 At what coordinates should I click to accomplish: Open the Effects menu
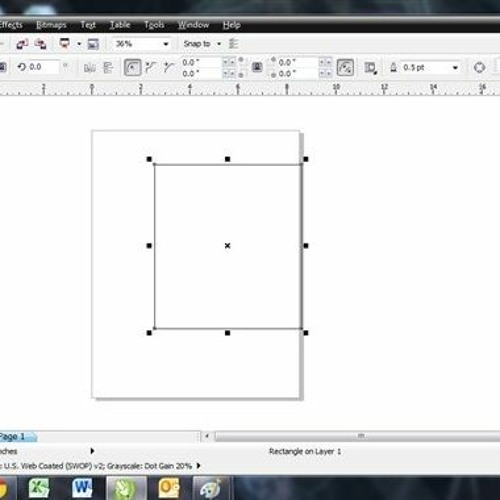tap(11, 25)
